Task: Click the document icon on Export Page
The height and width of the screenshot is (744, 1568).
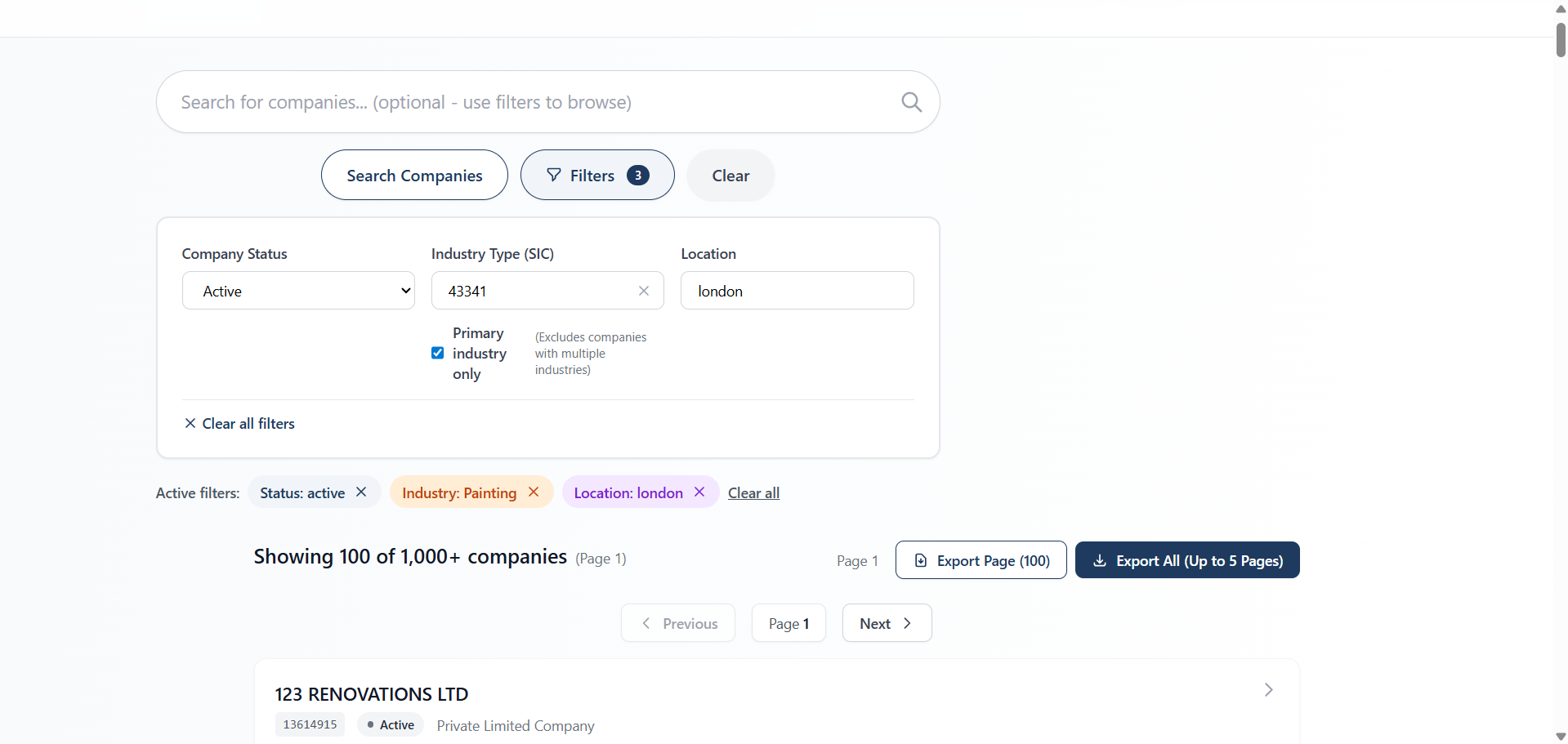Action: [x=922, y=560]
